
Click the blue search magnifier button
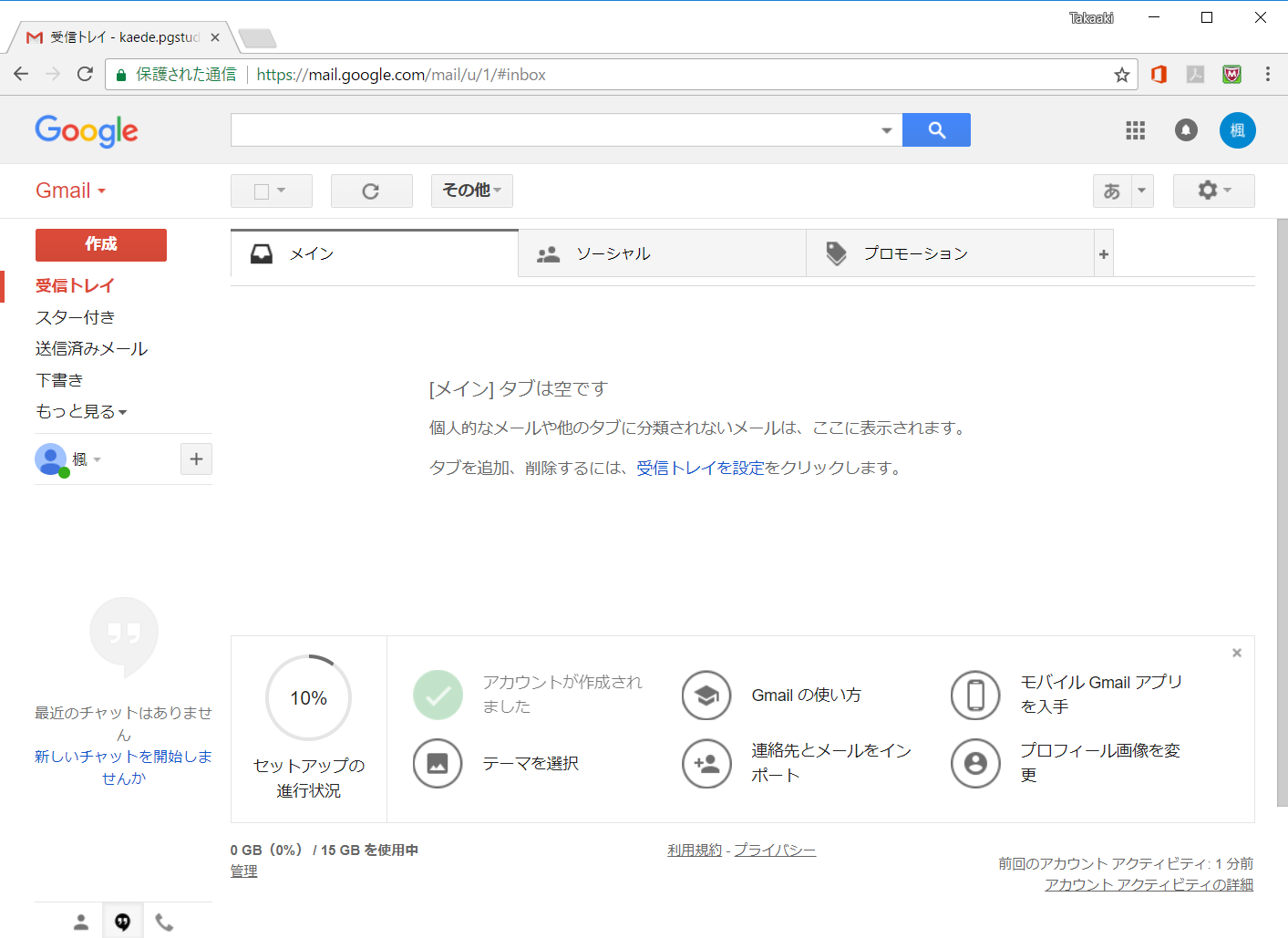click(x=936, y=130)
